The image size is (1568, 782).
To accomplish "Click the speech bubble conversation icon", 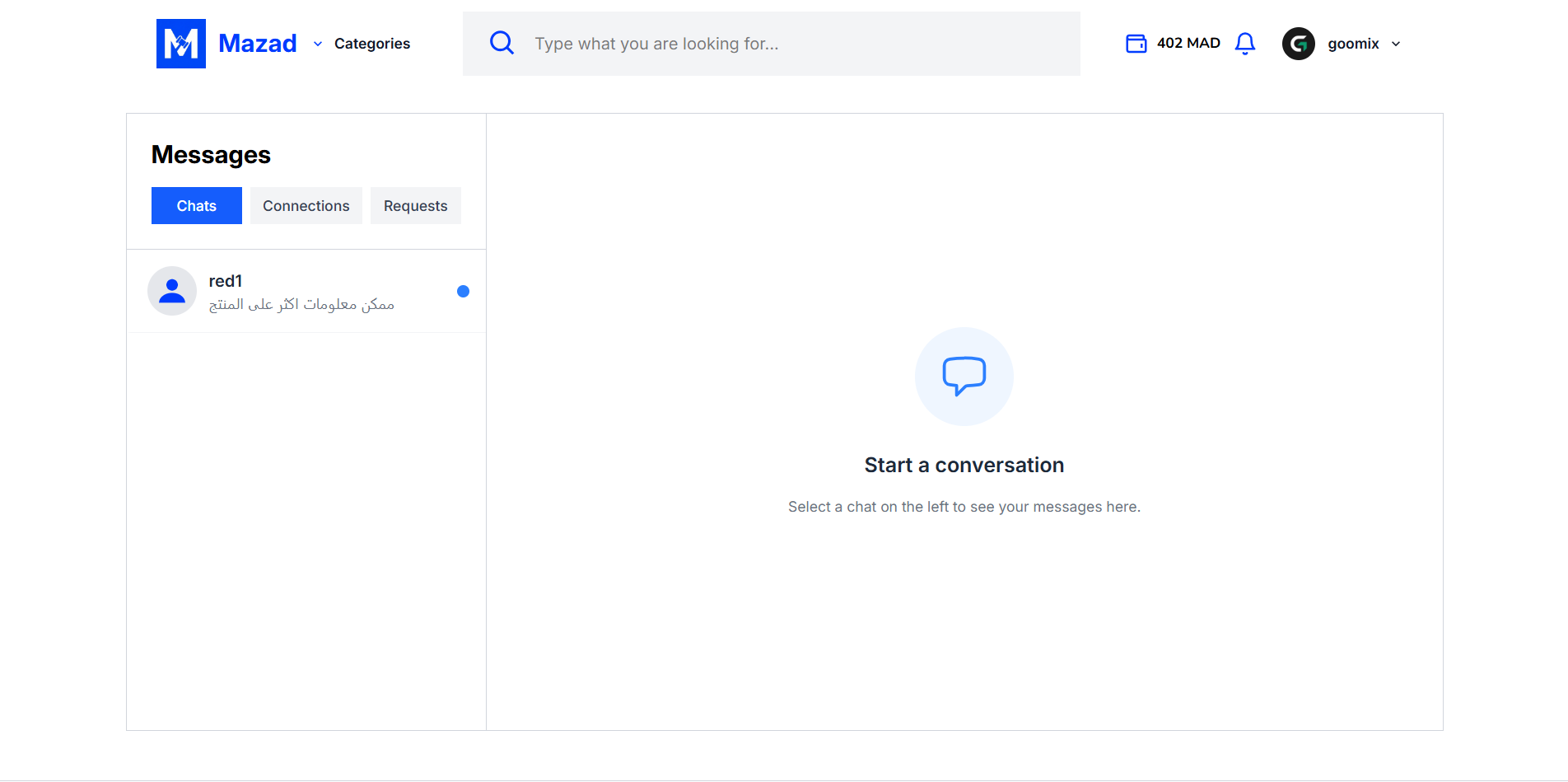I will (x=964, y=377).
